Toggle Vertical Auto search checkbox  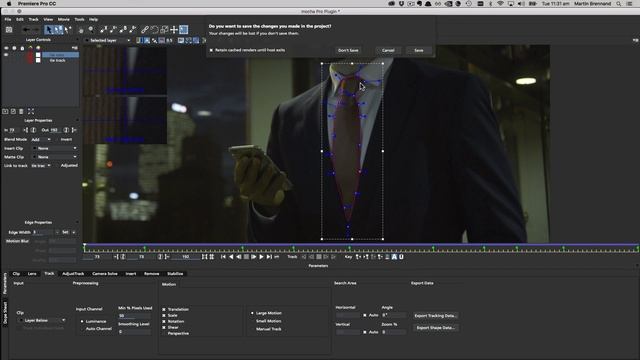pos(365,332)
